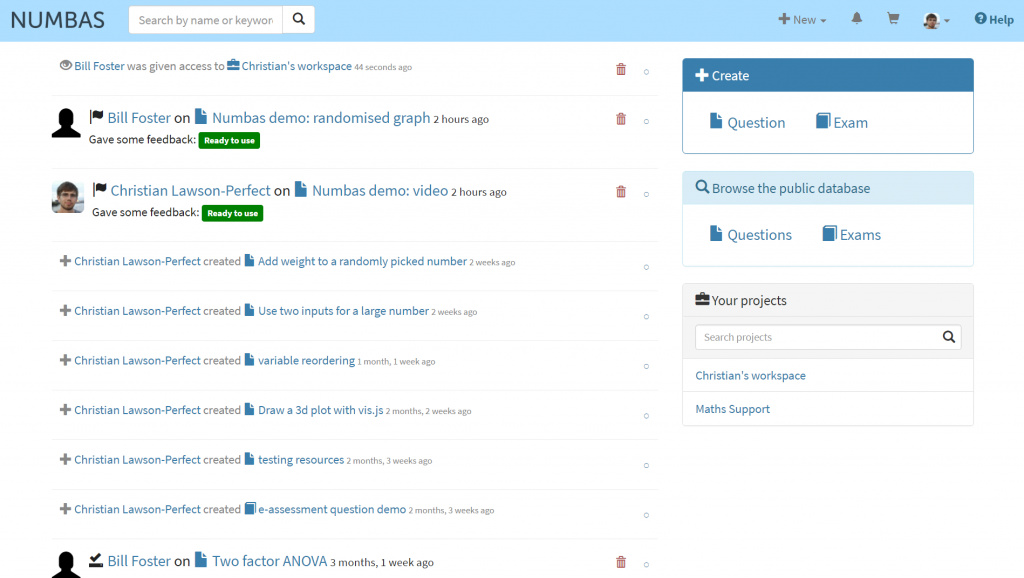Open the New dropdown menu
This screenshot has width=1024, height=578.
803,20
